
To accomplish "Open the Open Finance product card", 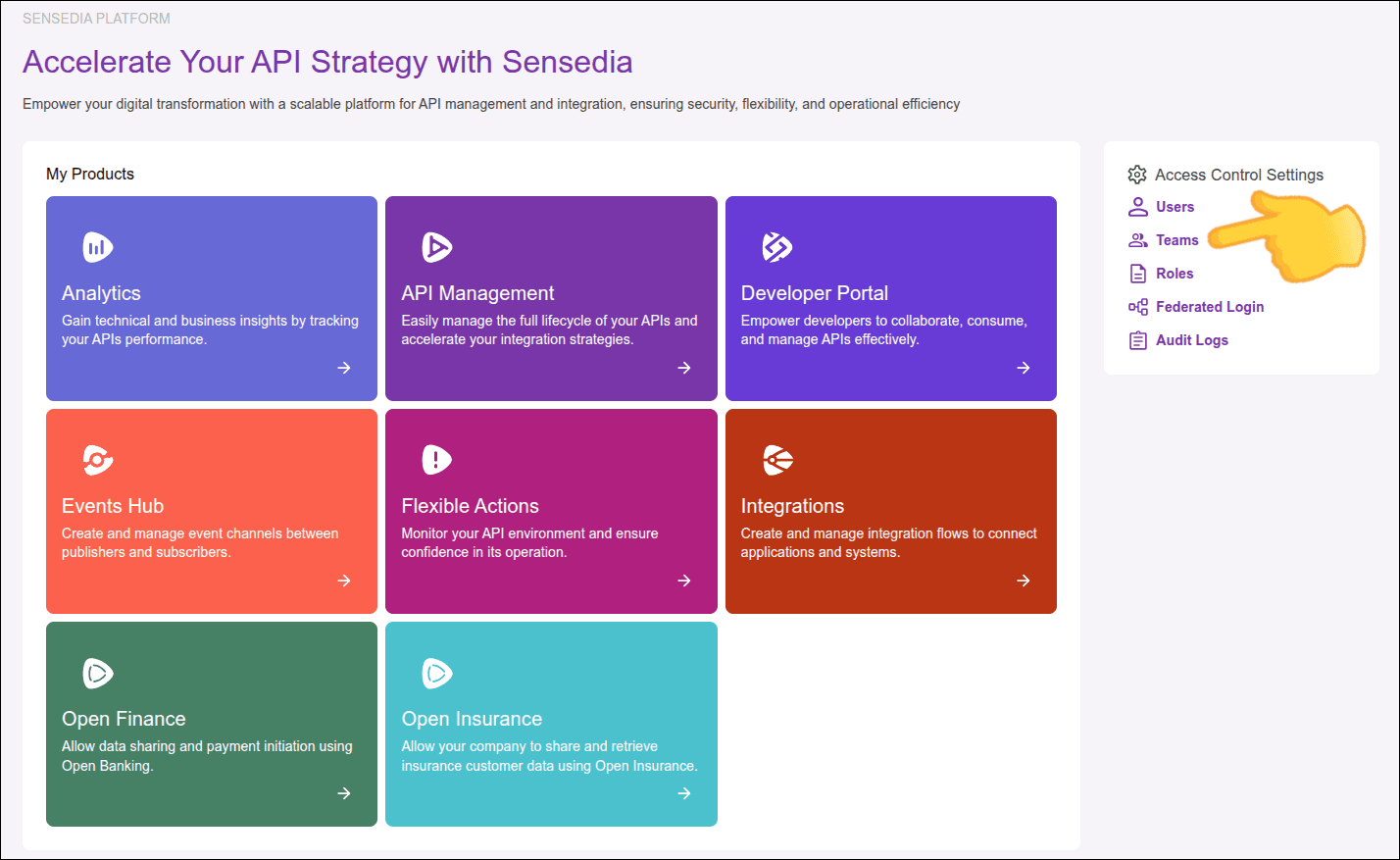I will [212, 724].
